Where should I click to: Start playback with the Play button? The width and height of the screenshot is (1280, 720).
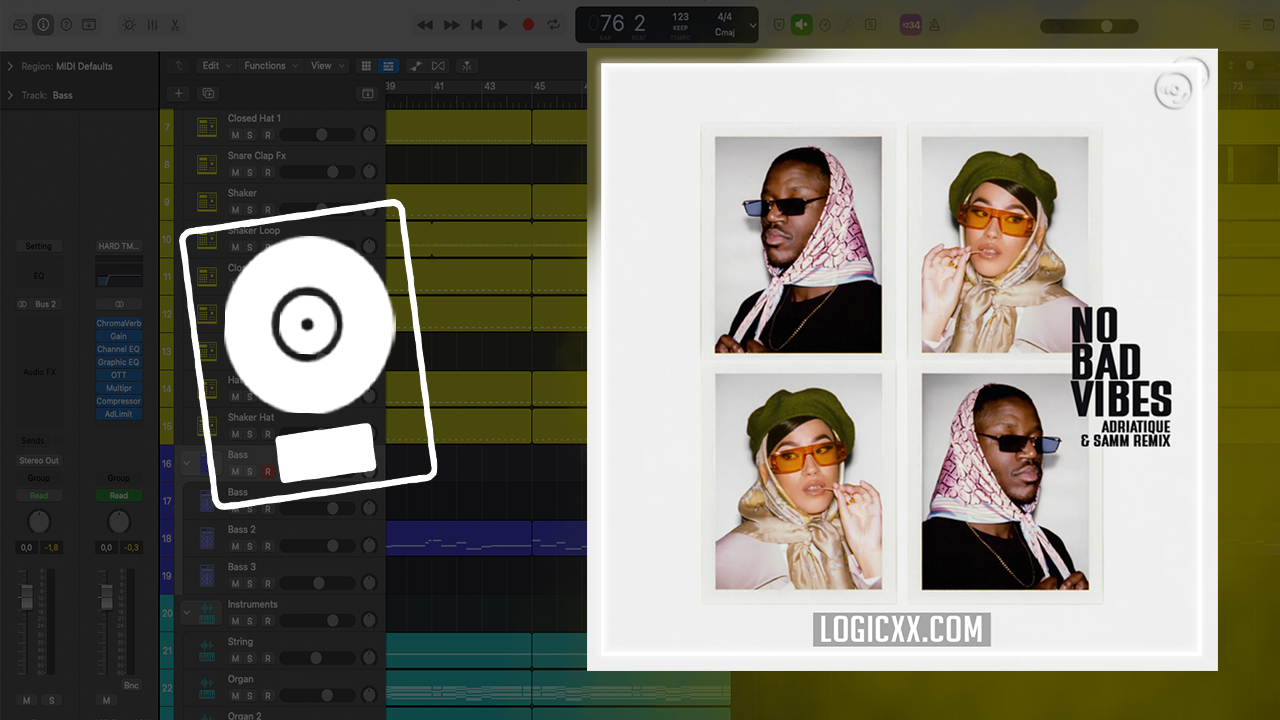click(x=503, y=25)
